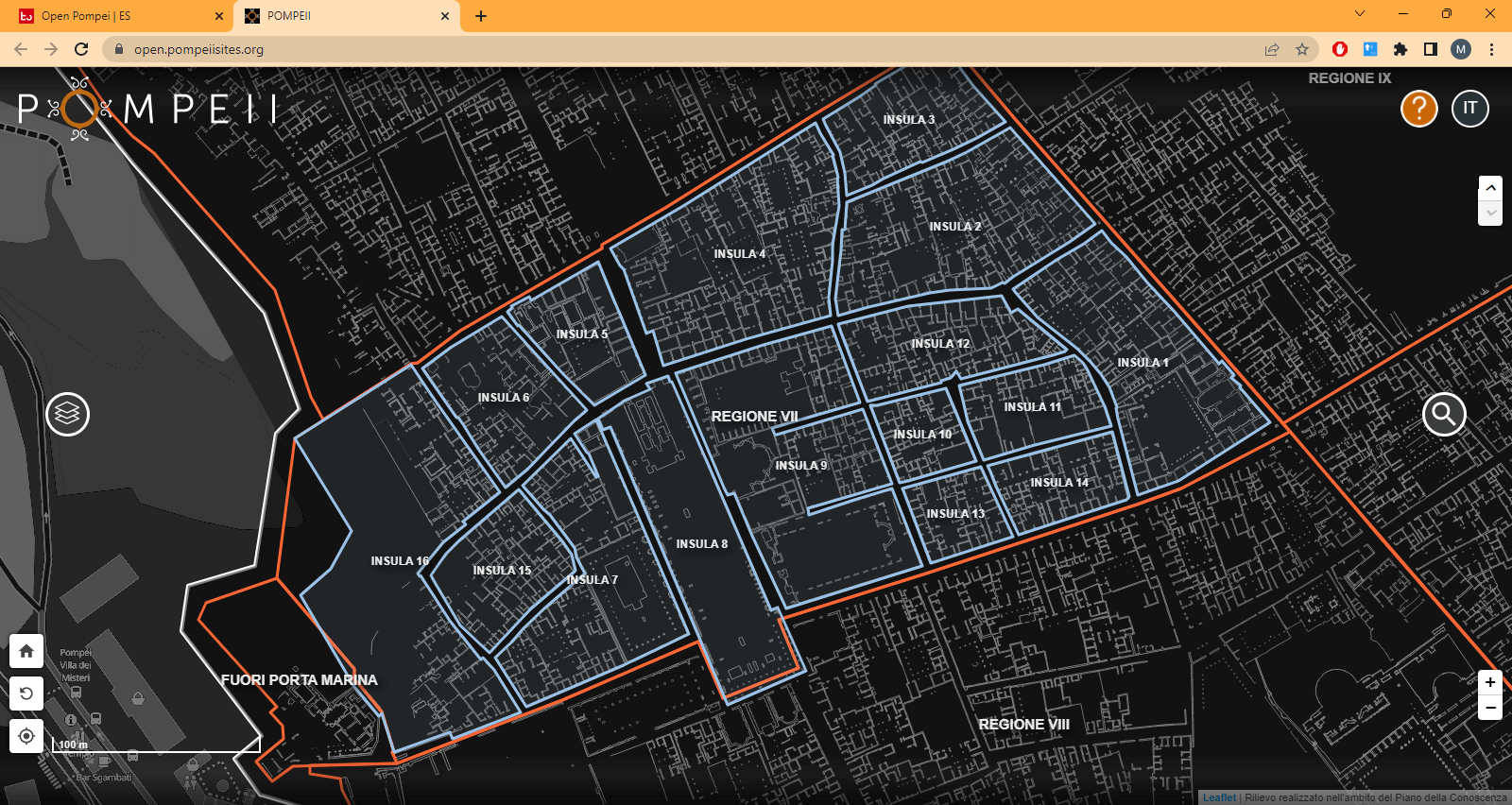This screenshot has height=805, width=1512.
Task: Click the home view button
Action: click(x=26, y=651)
